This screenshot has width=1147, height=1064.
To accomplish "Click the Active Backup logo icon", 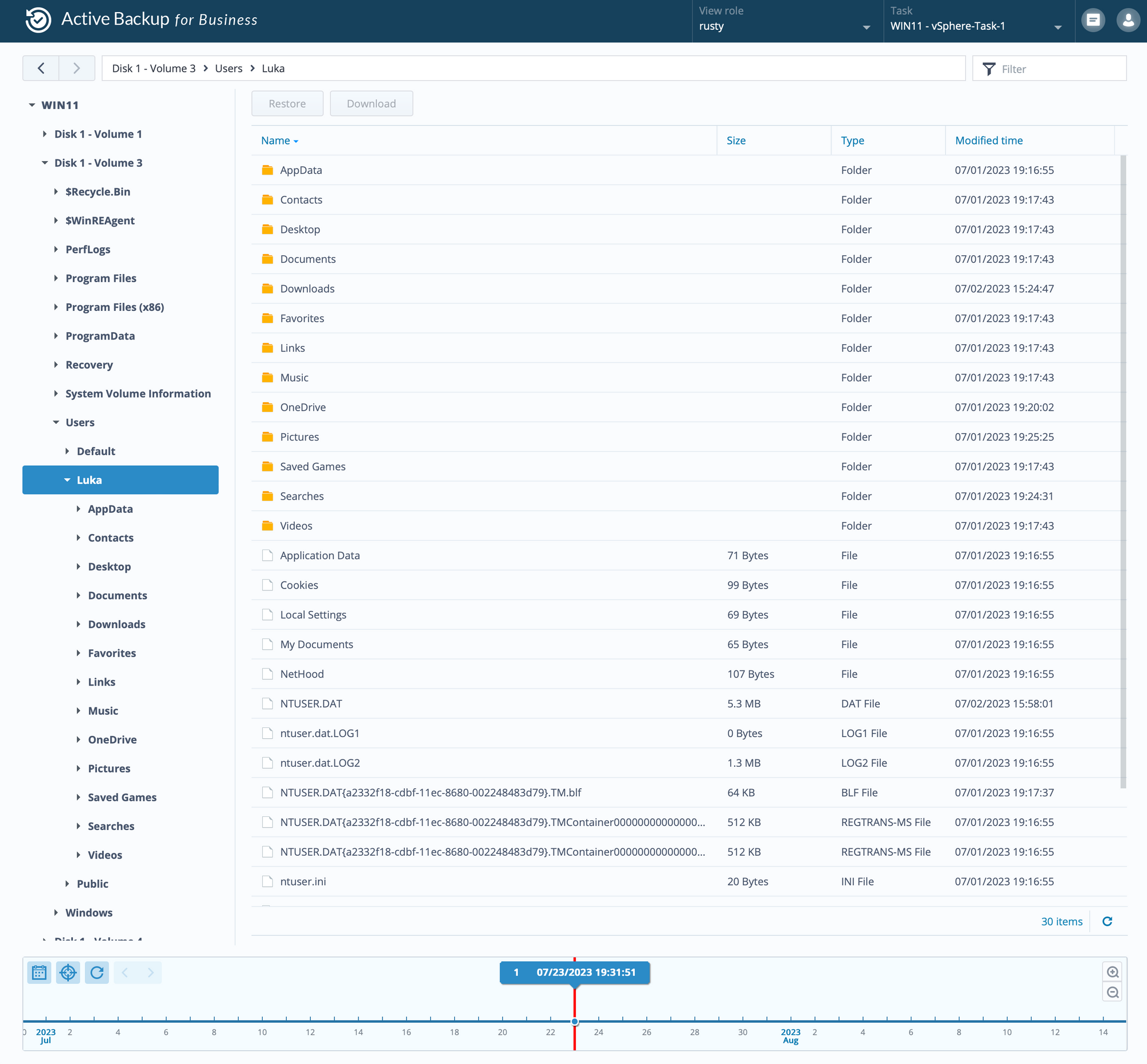I will click(38, 20).
